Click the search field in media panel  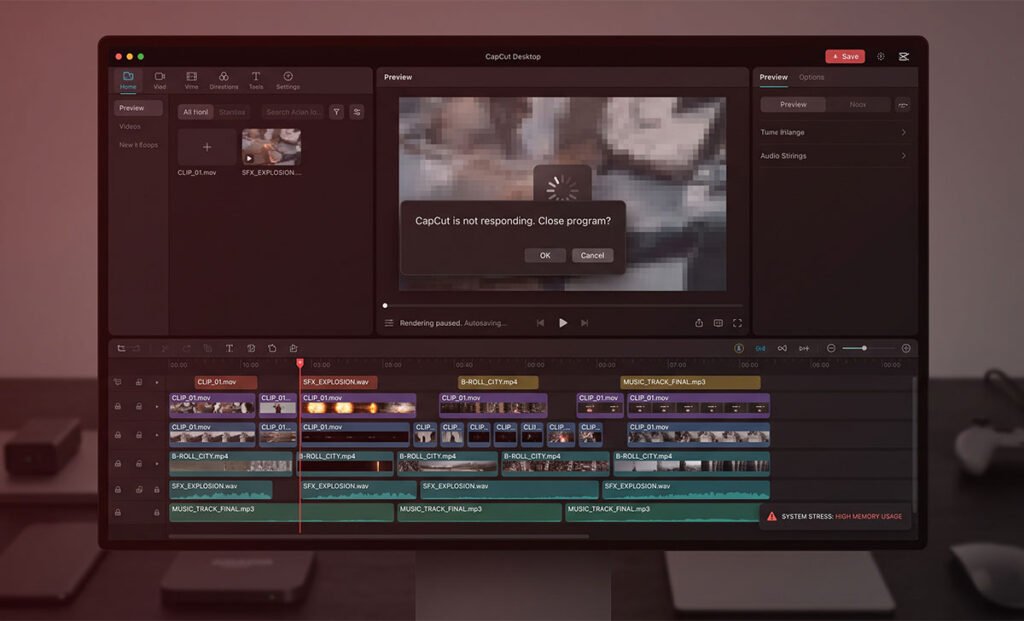(x=293, y=112)
